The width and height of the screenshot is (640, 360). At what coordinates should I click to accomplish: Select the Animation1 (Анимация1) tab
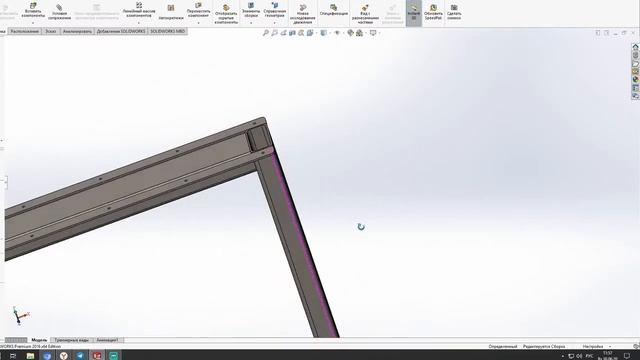[107, 340]
